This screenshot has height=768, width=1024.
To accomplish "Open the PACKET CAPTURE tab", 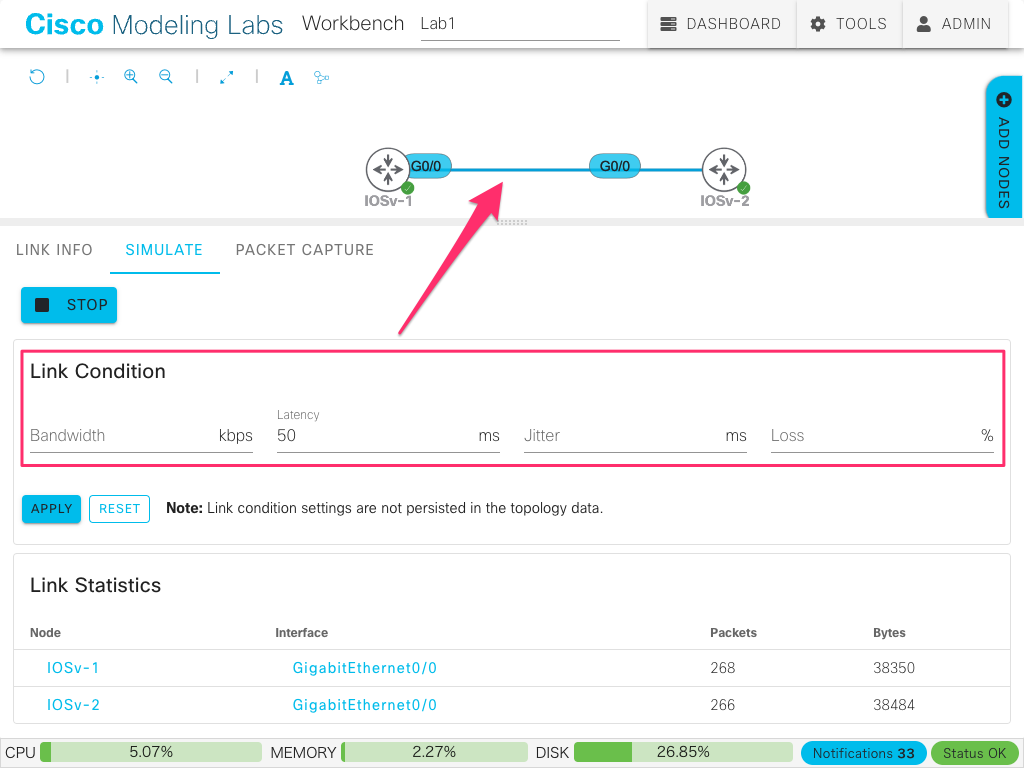I will click(x=305, y=250).
